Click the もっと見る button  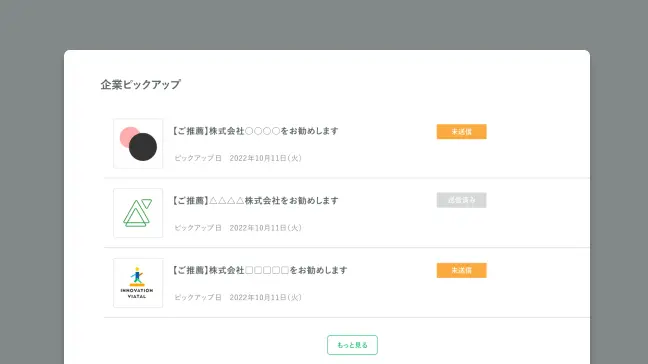coord(353,345)
